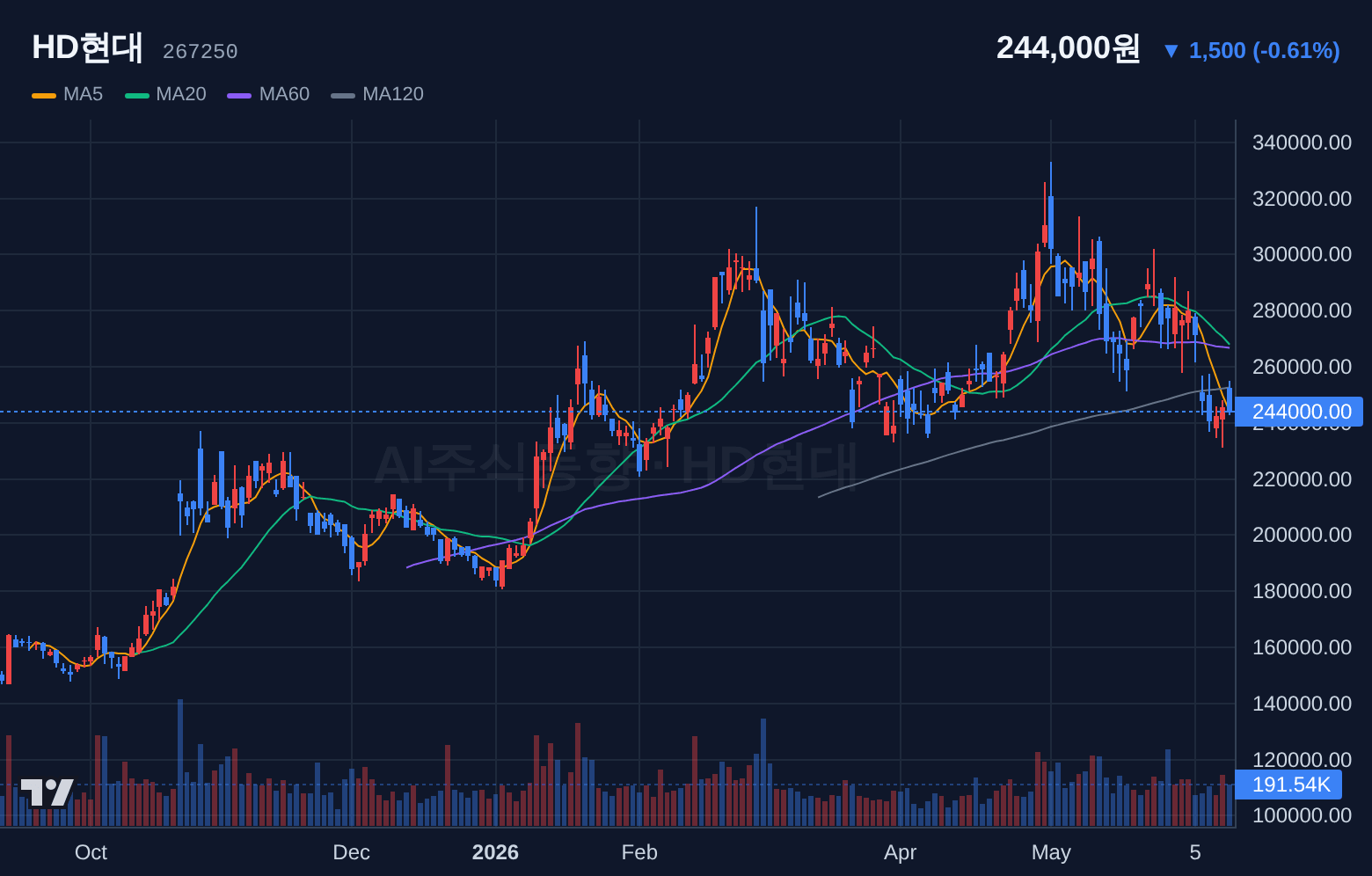The width and height of the screenshot is (1372, 876).
Task: Click the orange MA5 legend swatch
Action: pyautogui.click(x=44, y=95)
